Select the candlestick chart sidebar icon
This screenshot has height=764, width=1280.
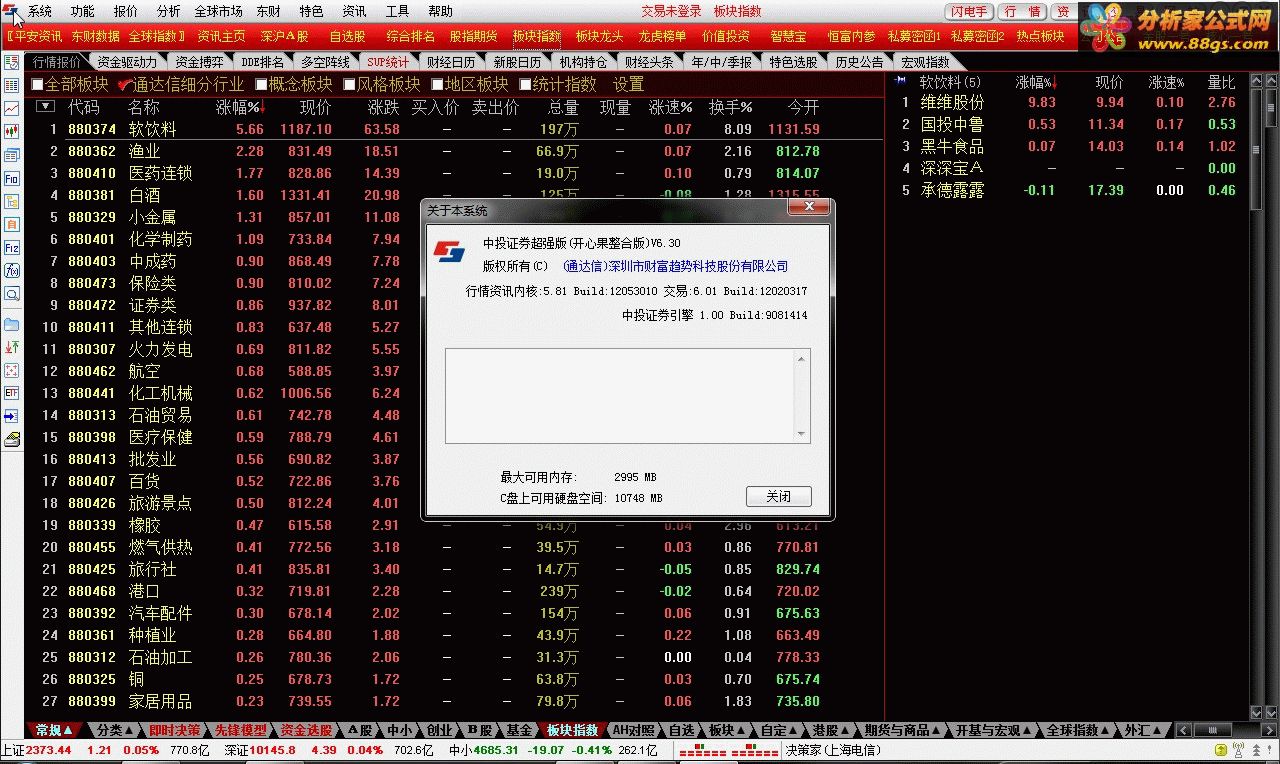point(12,131)
